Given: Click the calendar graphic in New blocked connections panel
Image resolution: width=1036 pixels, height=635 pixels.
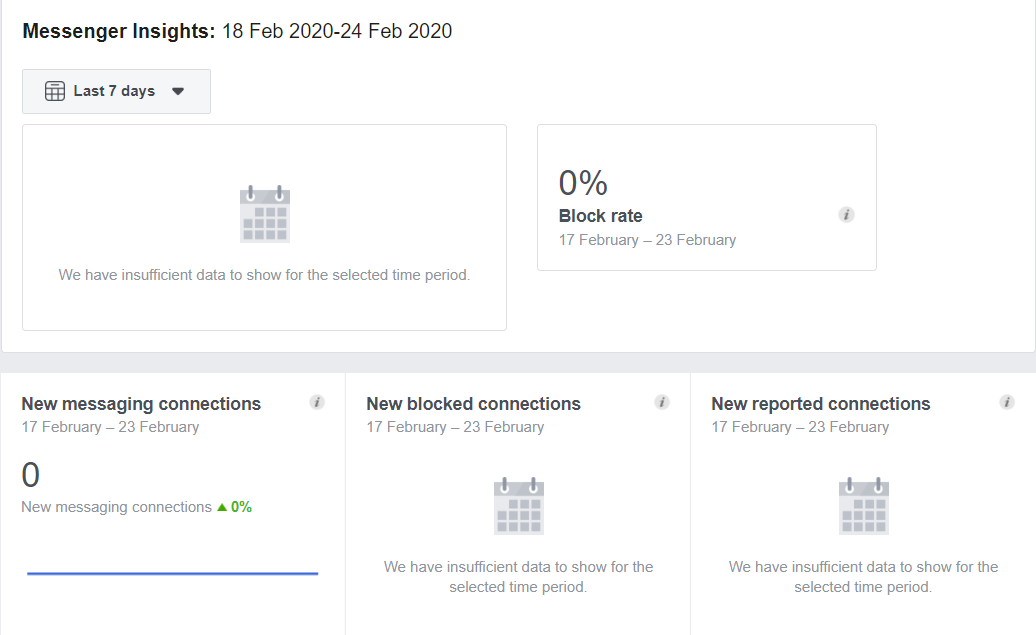Looking at the screenshot, I should (x=518, y=505).
